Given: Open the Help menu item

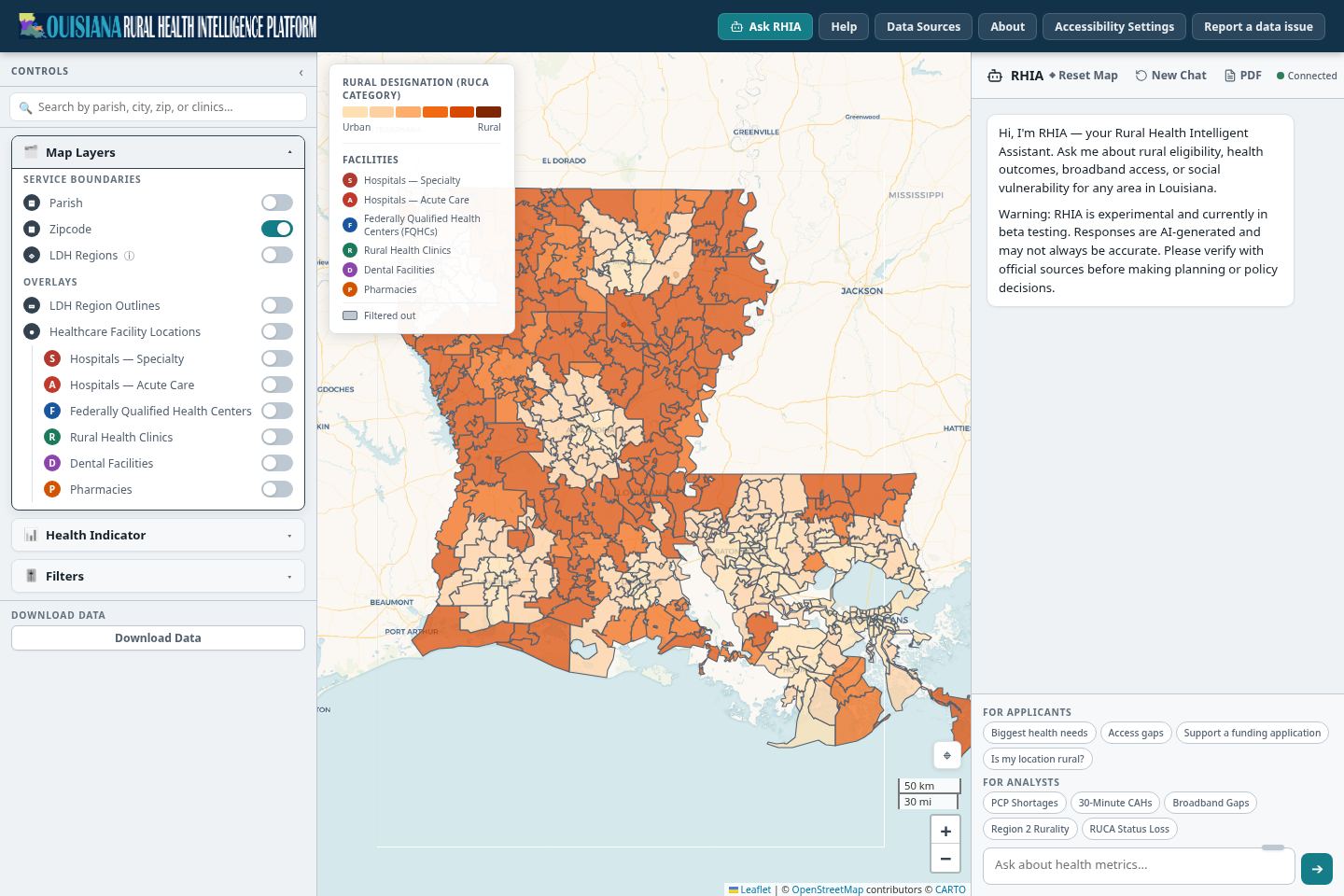Looking at the screenshot, I should 844,26.
